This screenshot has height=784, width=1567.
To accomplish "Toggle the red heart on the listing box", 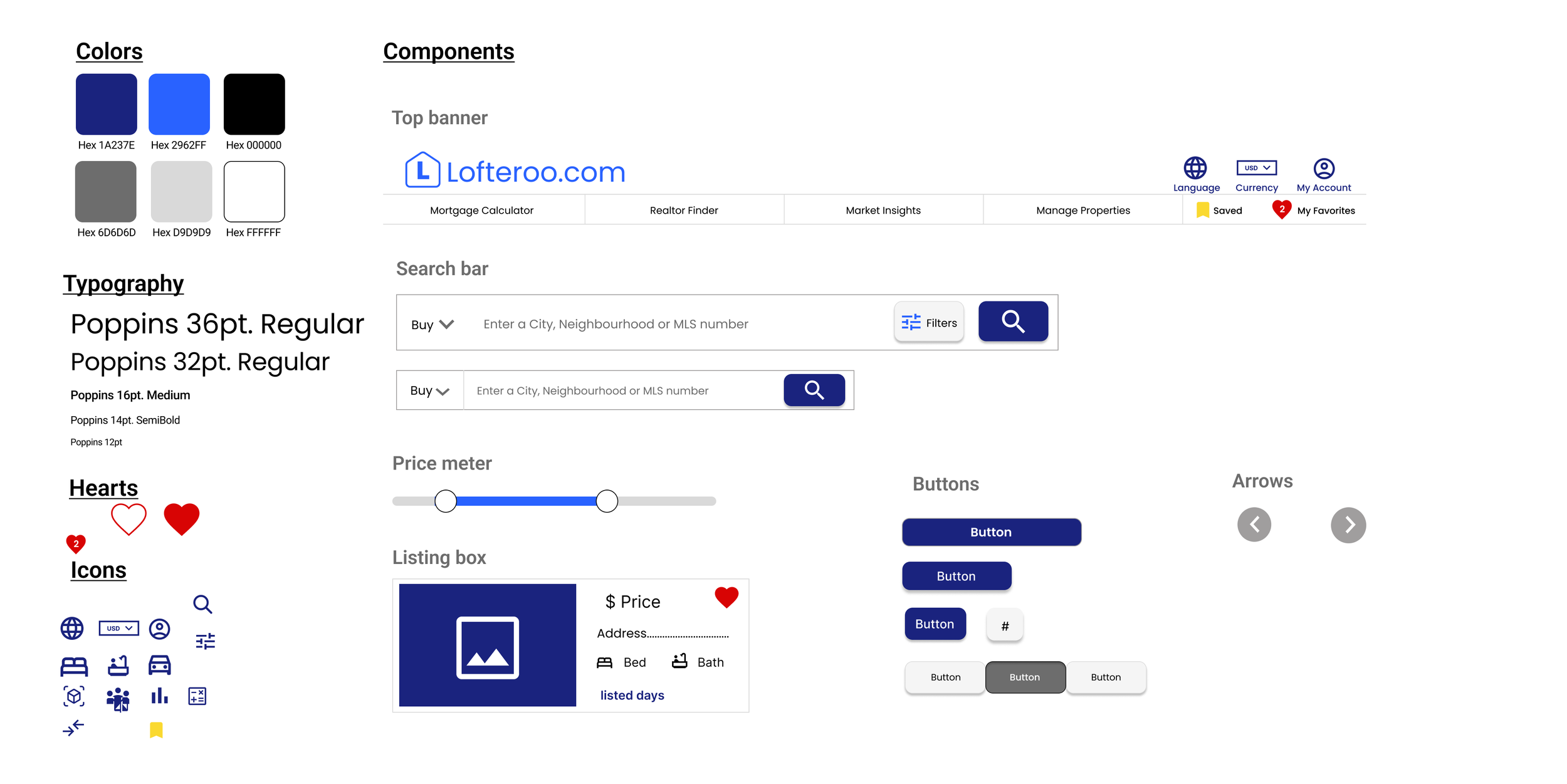I will pyautogui.click(x=726, y=597).
